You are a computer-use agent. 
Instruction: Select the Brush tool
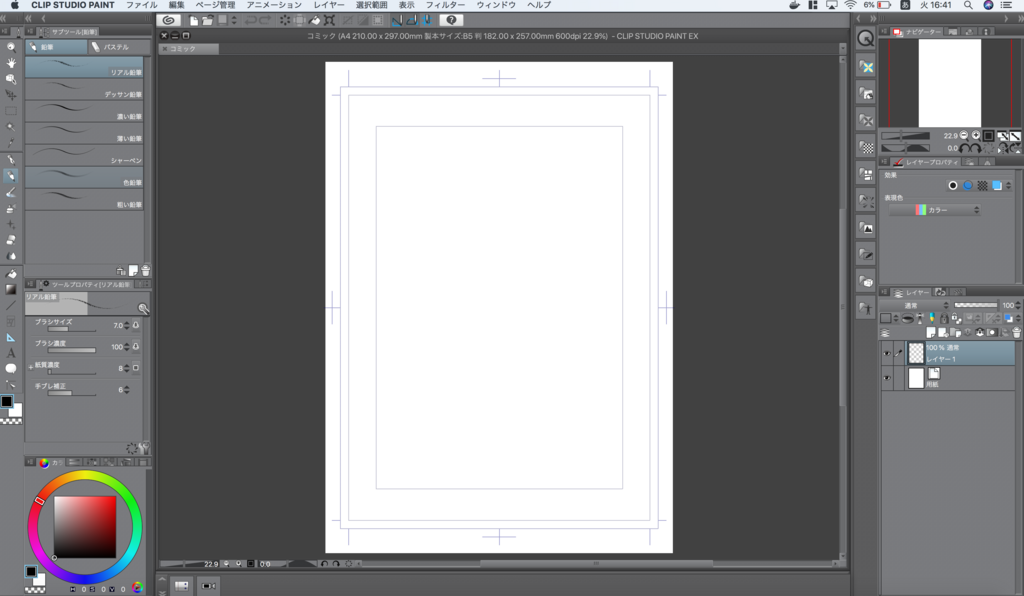pyautogui.click(x=10, y=193)
